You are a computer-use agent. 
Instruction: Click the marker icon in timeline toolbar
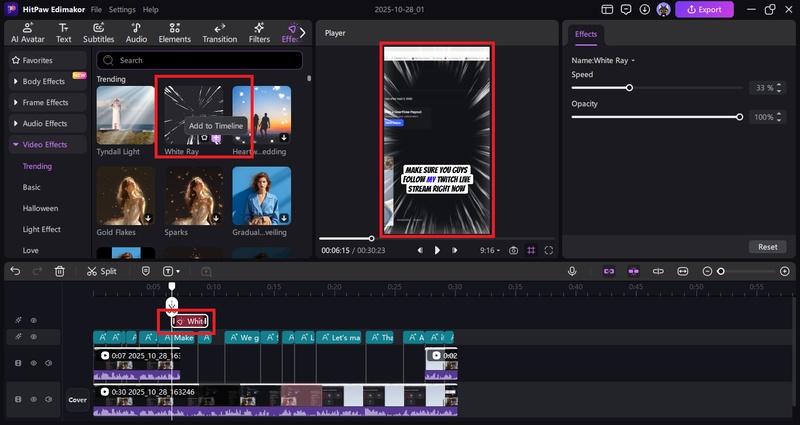[145, 271]
